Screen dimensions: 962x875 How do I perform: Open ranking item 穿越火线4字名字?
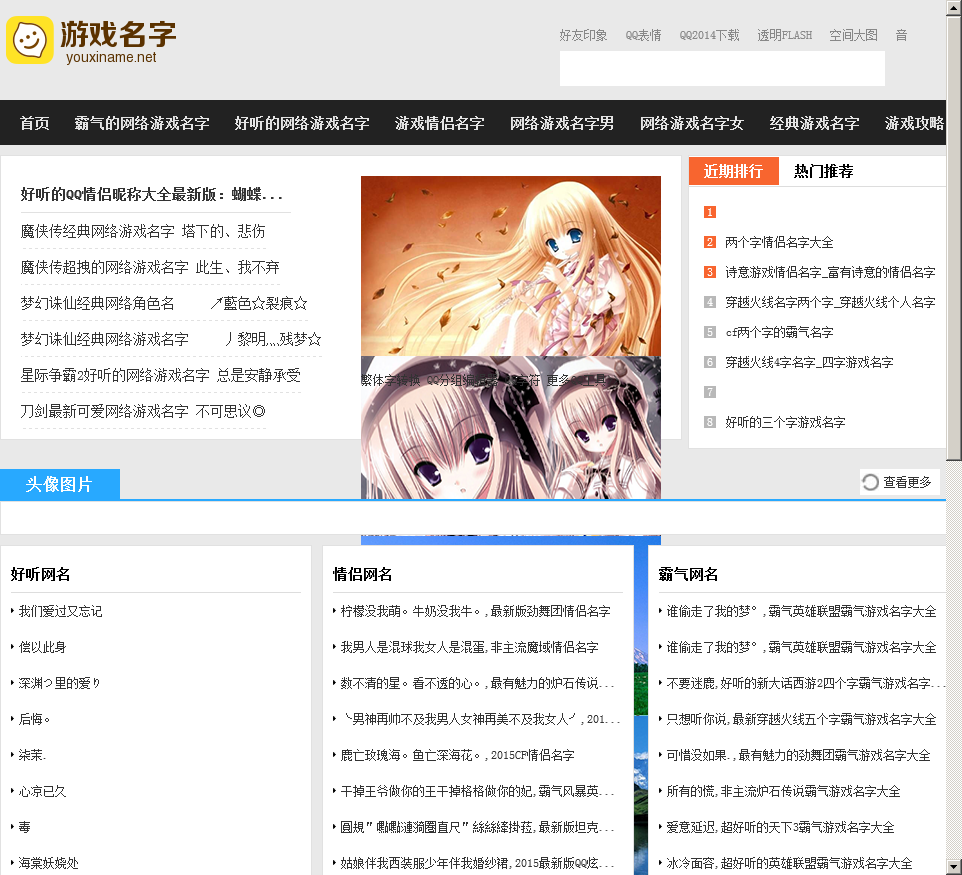(x=809, y=363)
